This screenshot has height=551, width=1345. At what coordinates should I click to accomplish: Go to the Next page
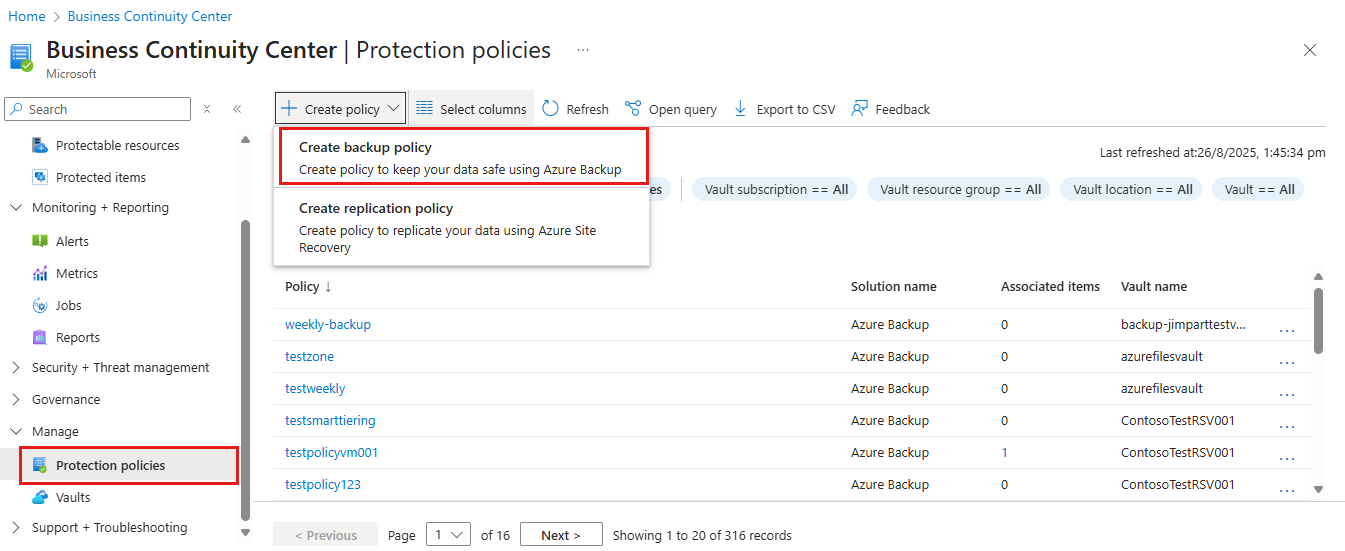(561, 535)
